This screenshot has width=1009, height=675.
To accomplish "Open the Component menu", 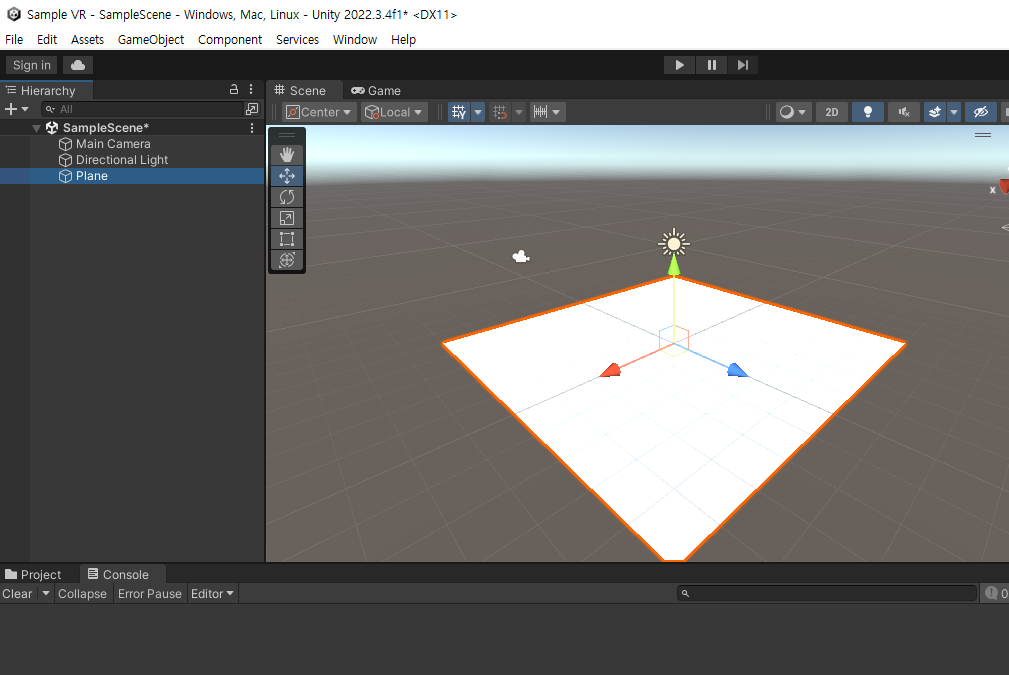I will coord(230,39).
